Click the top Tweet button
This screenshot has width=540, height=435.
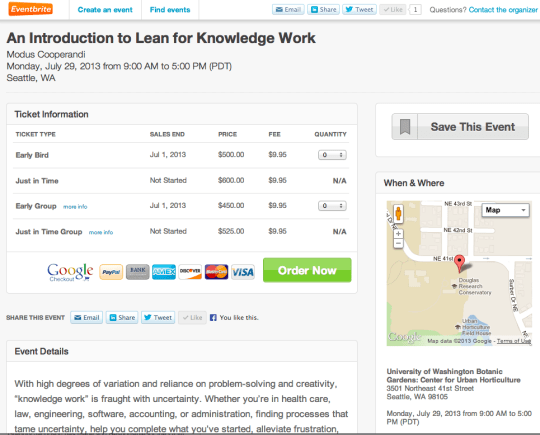pyautogui.click(x=359, y=10)
